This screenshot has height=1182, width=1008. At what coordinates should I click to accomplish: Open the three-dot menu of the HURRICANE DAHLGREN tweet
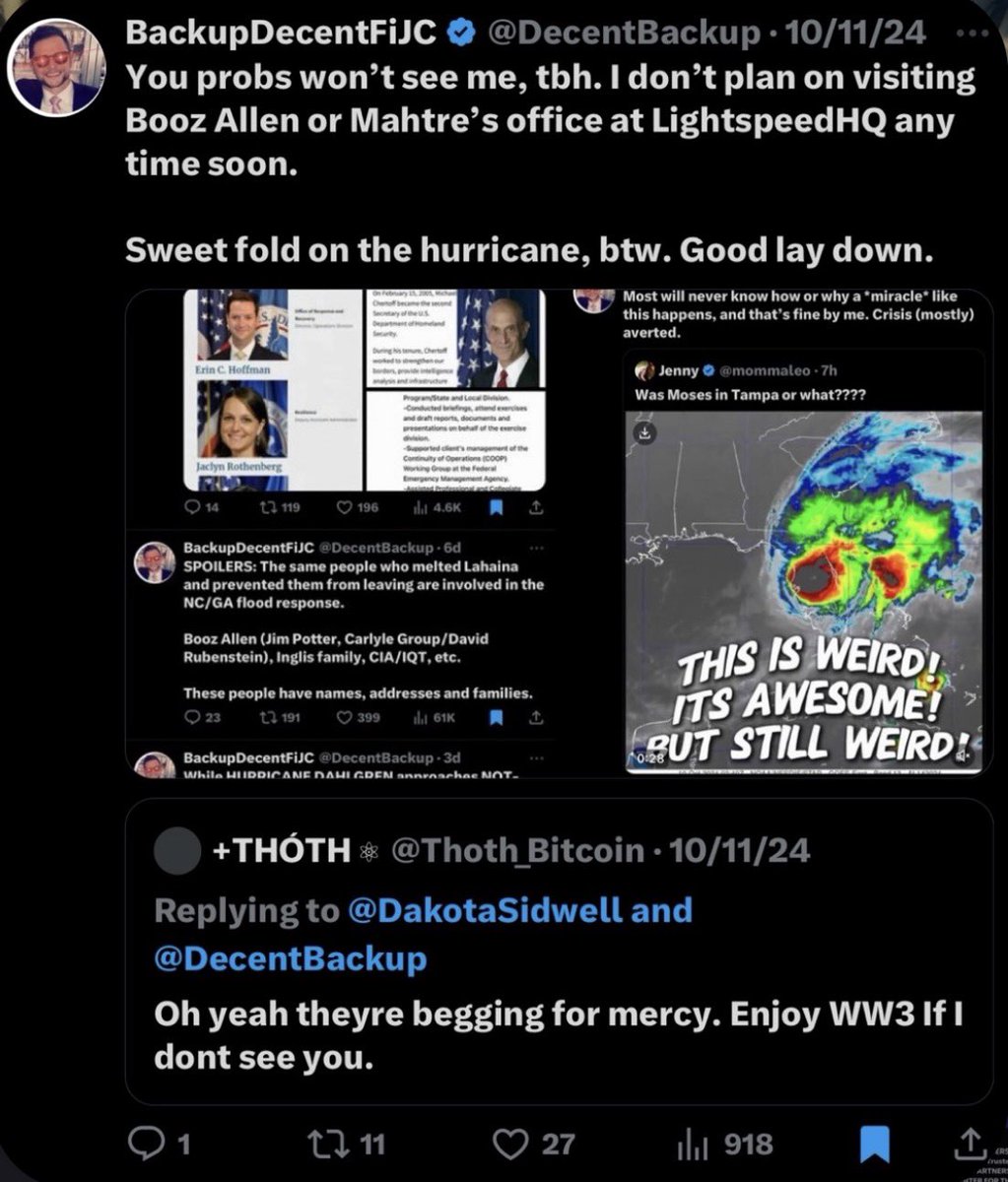[535, 758]
